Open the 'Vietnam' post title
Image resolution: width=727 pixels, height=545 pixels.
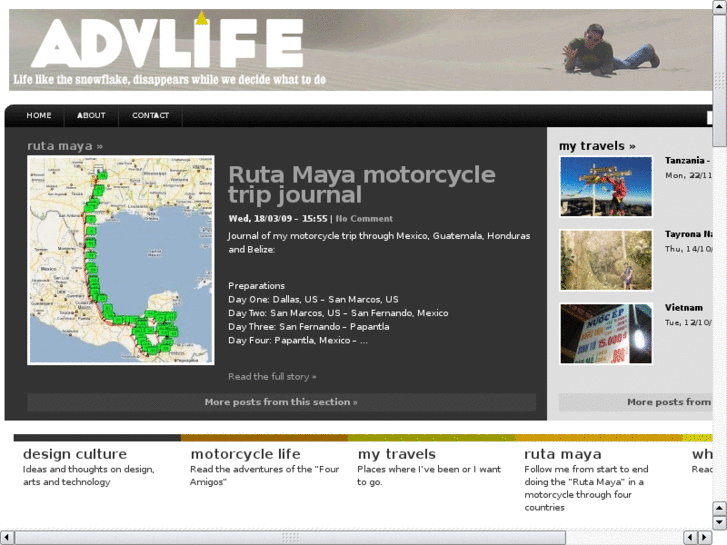click(684, 308)
